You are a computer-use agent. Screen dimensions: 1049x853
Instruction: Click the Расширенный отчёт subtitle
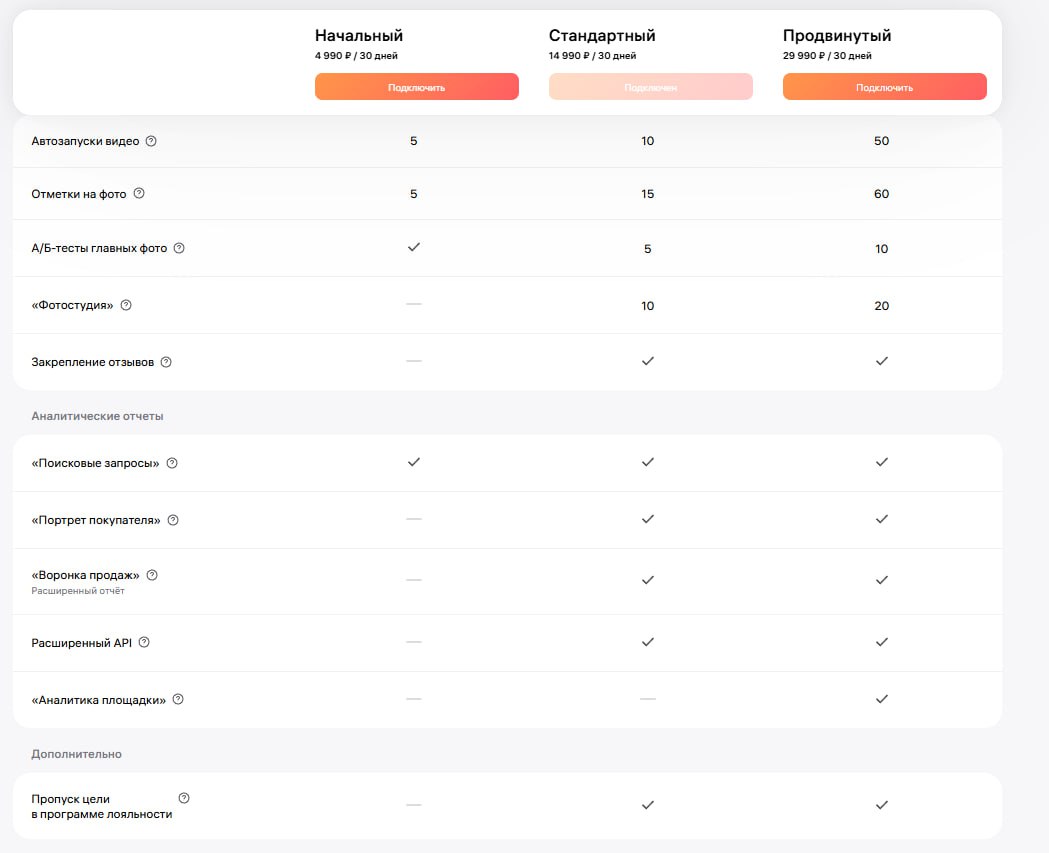(78, 591)
